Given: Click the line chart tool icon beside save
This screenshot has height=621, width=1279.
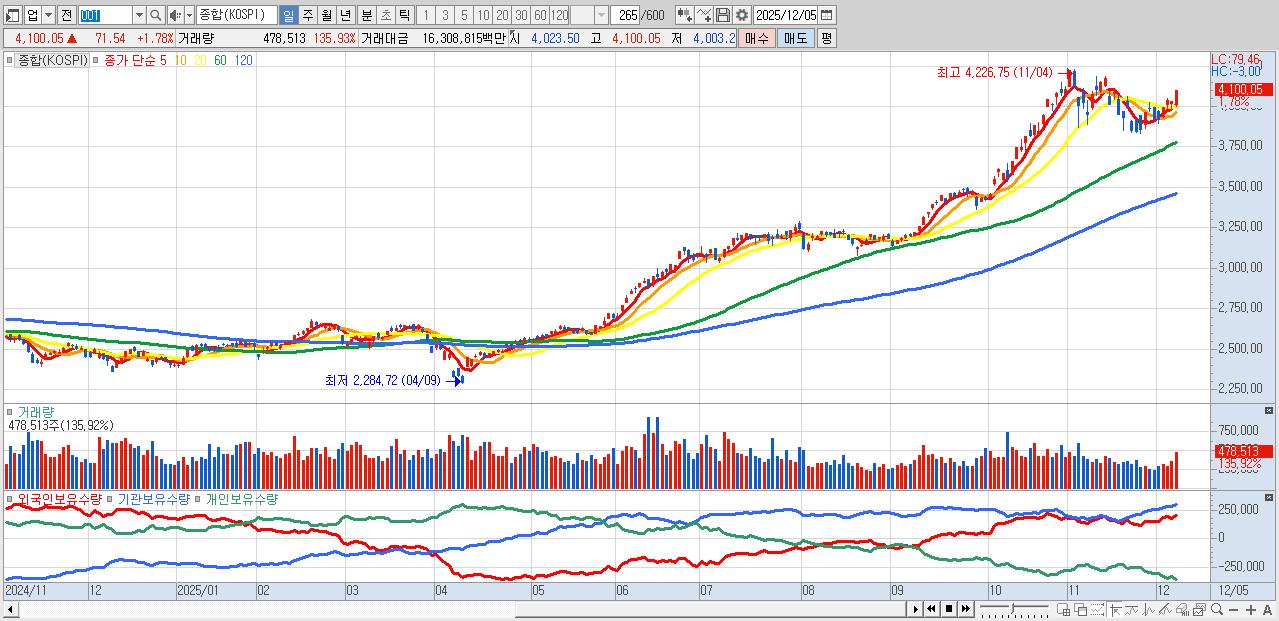Looking at the screenshot, I should point(704,15).
